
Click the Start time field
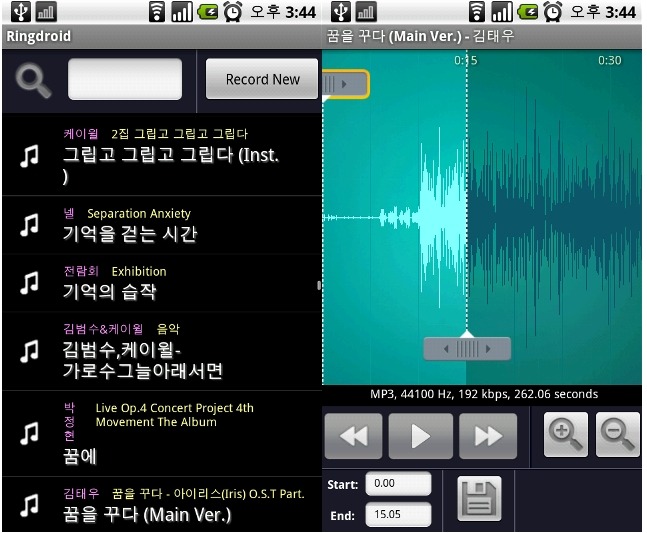pyautogui.click(x=397, y=484)
